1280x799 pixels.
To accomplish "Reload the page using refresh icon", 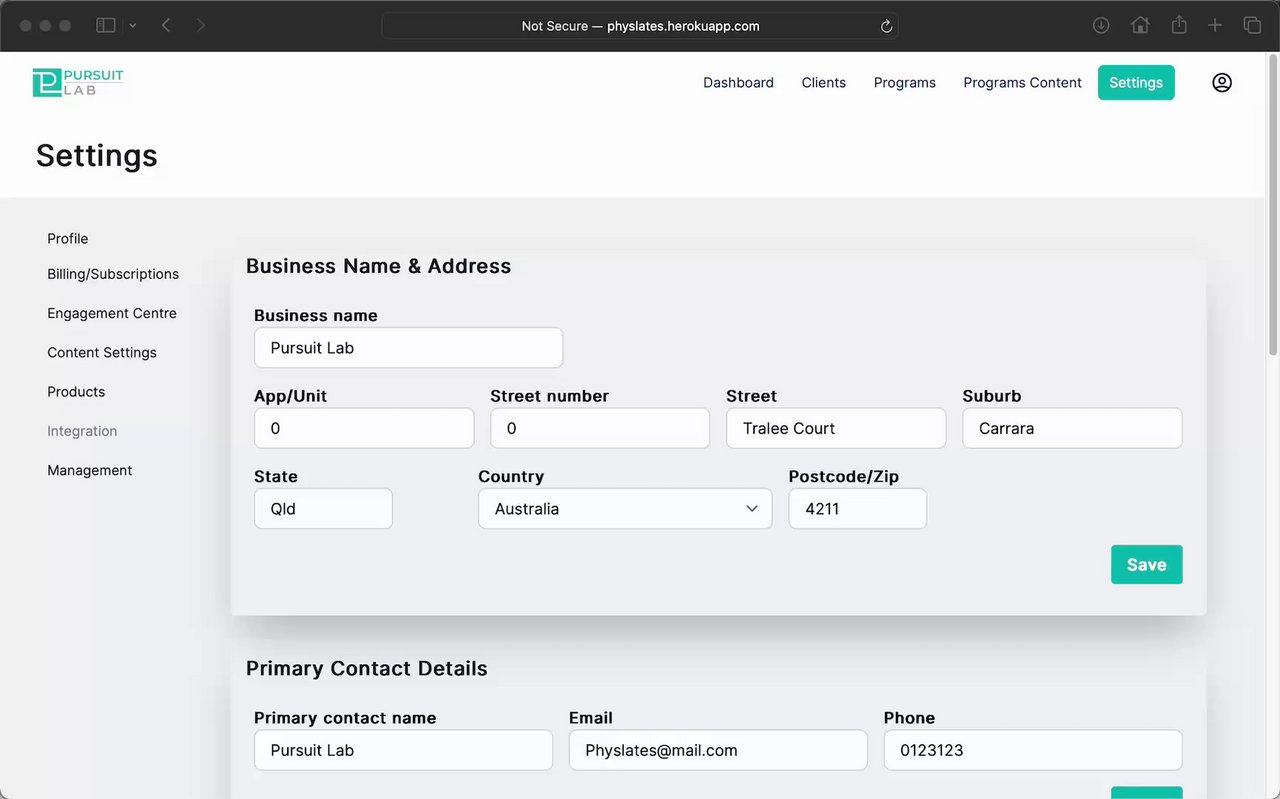I will (x=886, y=27).
